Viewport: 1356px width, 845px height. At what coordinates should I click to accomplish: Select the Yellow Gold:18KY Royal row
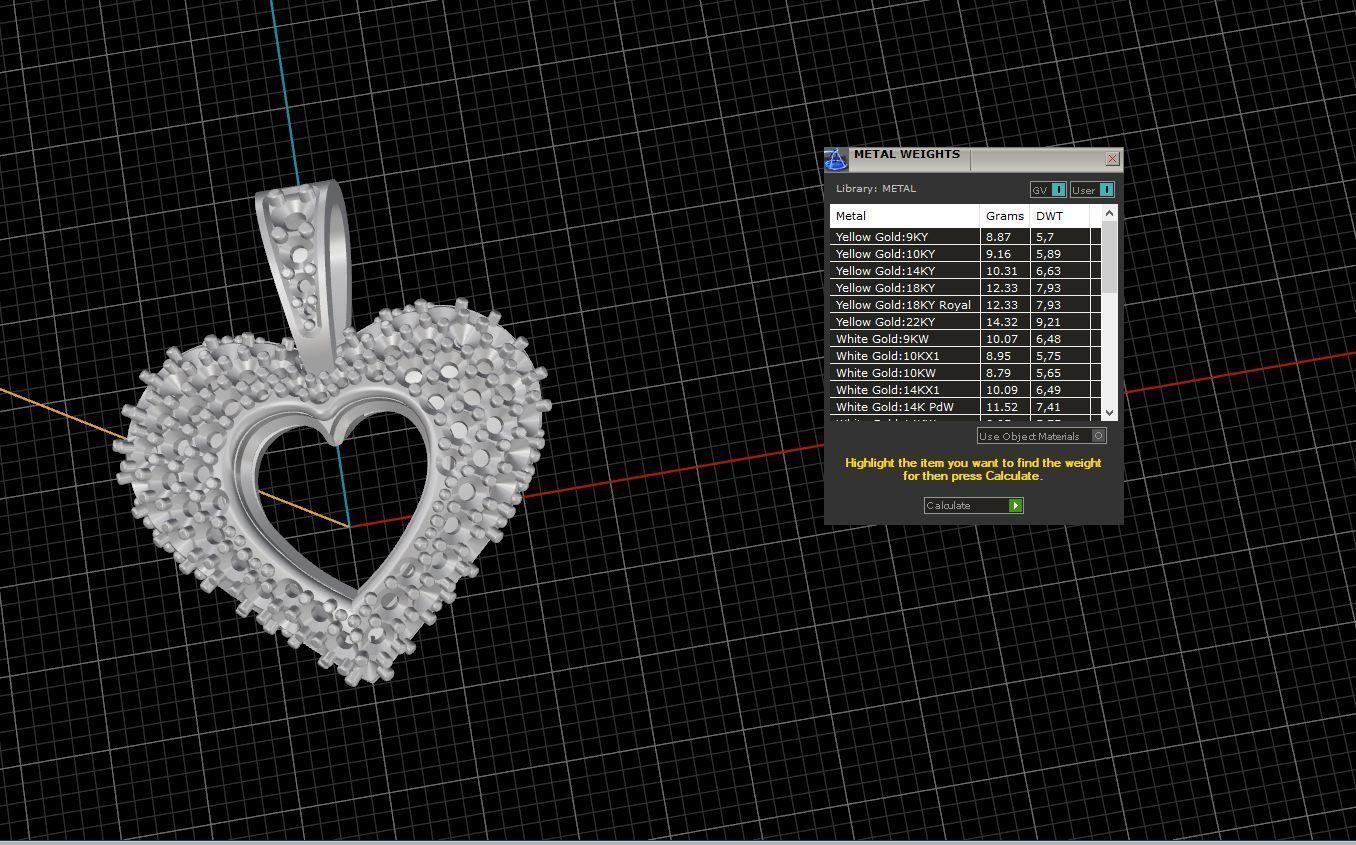pyautogui.click(x=965, y=305)
